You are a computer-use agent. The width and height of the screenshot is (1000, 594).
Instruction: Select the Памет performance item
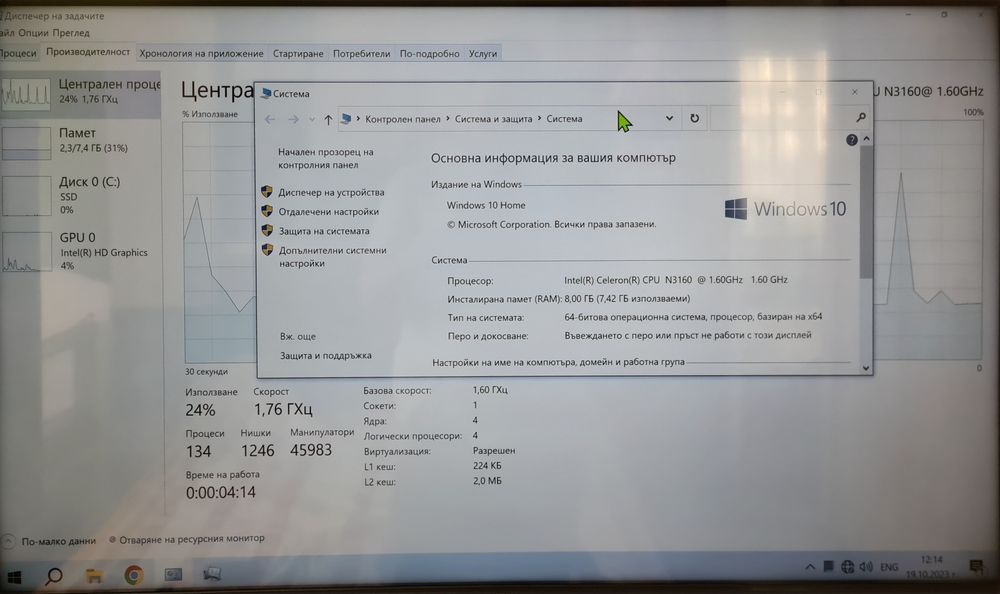[x=80, y=140]
